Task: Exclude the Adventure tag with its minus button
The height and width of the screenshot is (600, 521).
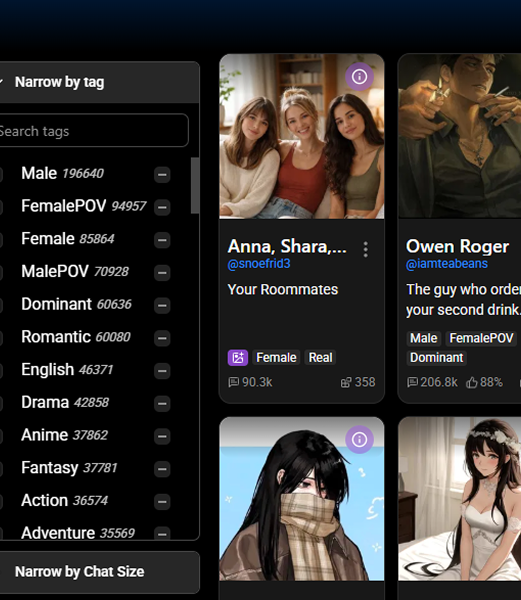Action: tap(162, 533)
